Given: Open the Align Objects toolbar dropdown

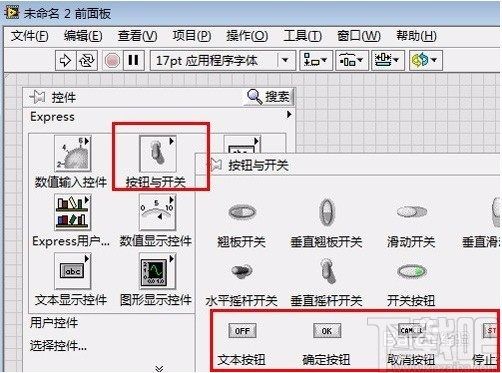Looking at the screenshot, I should coord(315,61).
